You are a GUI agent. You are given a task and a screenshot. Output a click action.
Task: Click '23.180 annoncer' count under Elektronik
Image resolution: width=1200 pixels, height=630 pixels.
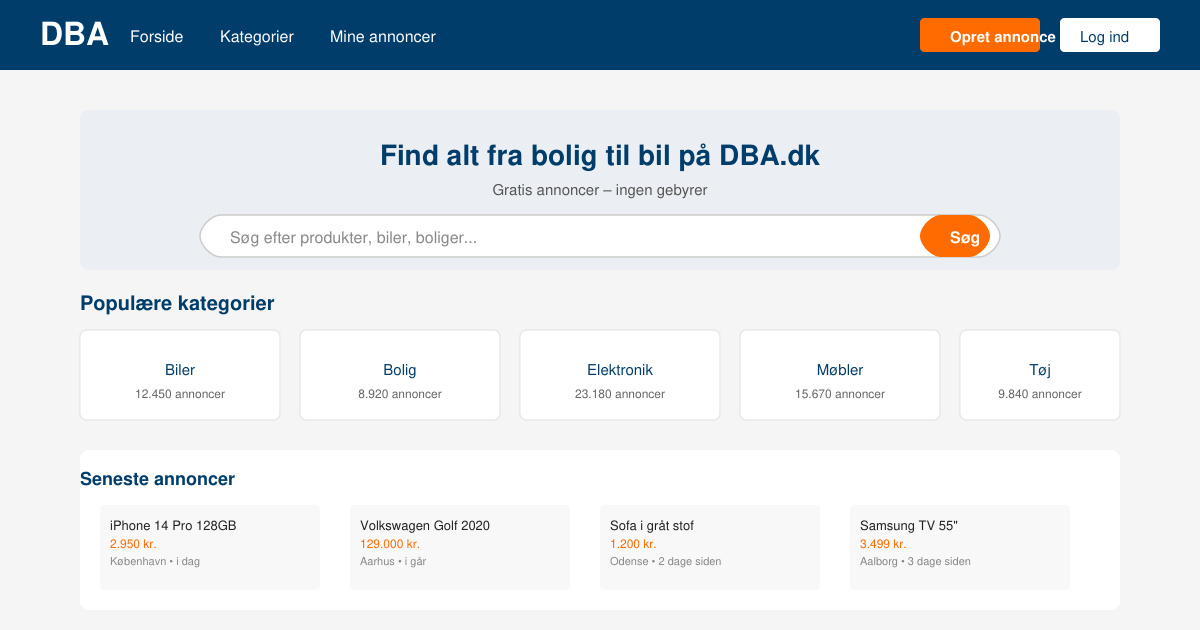coord(620,394)
